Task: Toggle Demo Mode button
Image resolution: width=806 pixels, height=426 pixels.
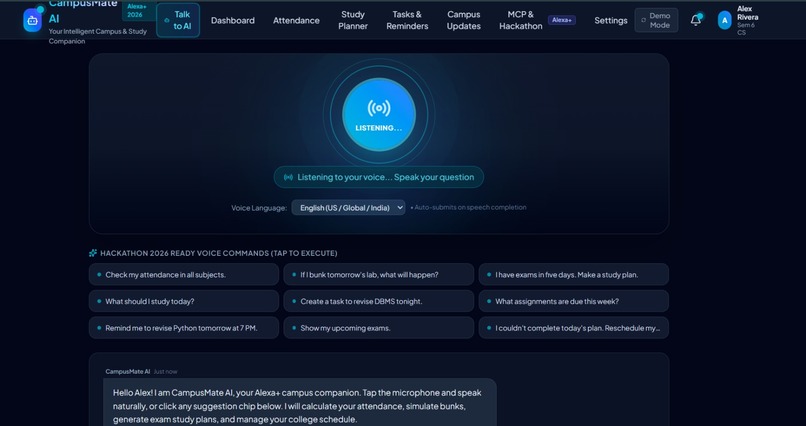Action: click(656, 20)
